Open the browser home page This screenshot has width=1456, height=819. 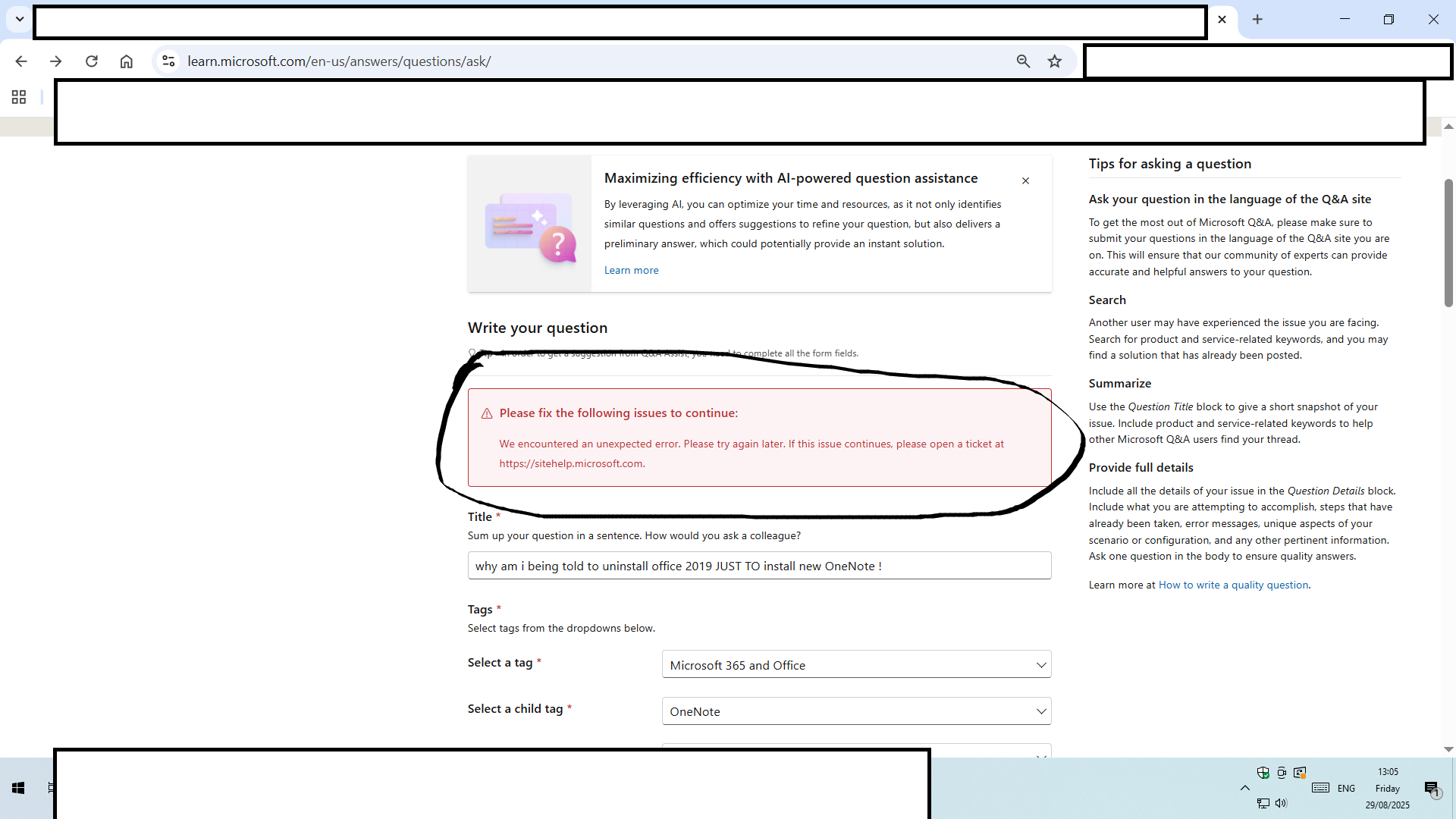tap(127, 61)
